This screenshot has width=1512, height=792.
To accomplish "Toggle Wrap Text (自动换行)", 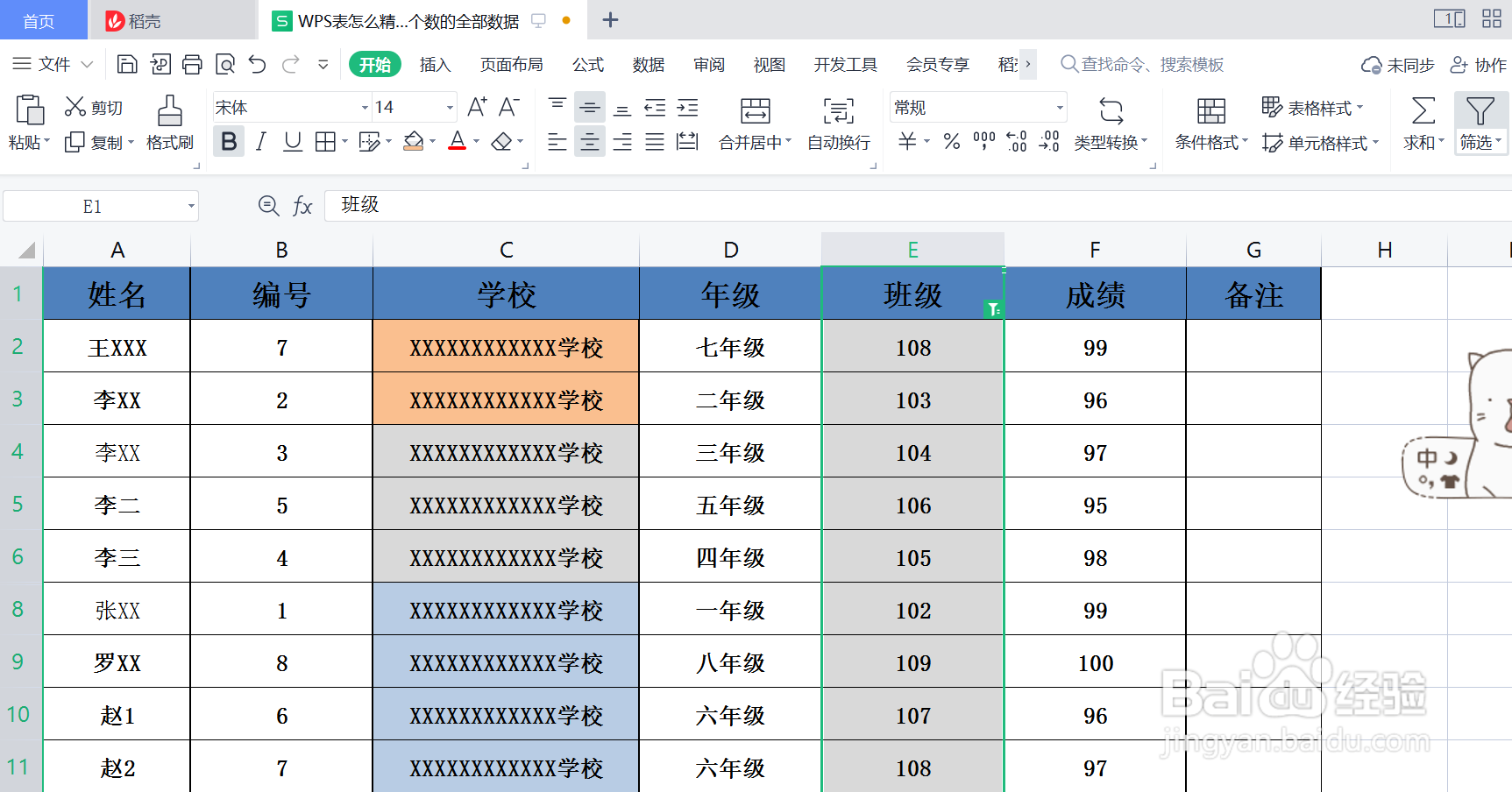I will pos(839,123).
